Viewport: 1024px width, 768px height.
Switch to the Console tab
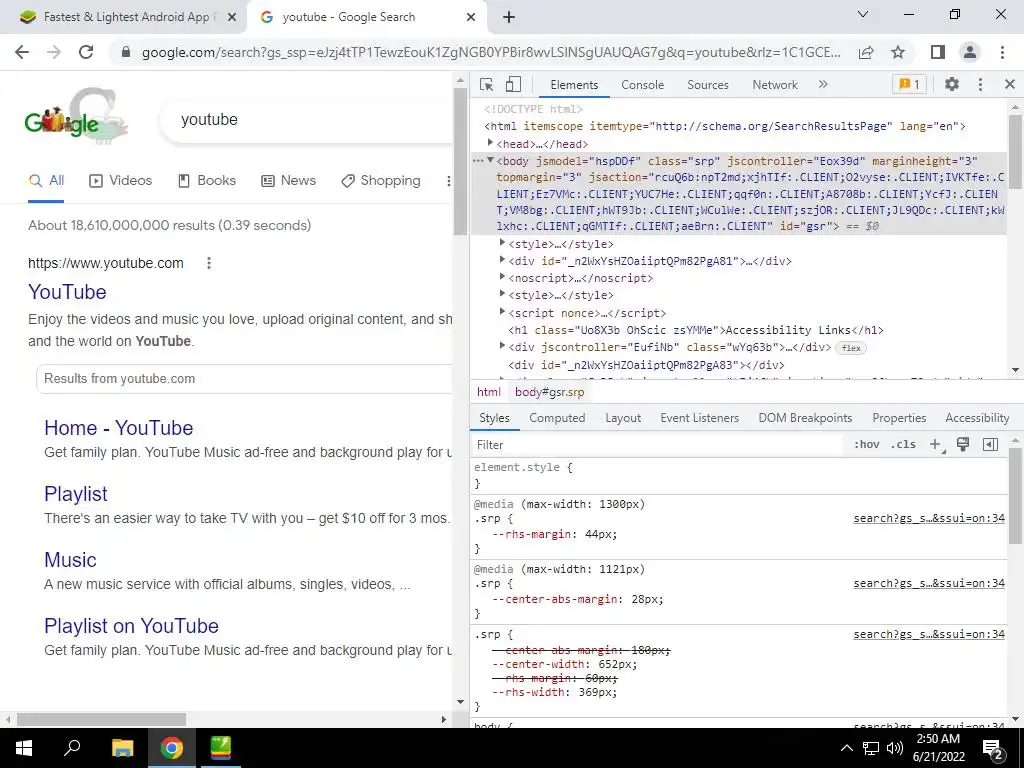(x=643, y=85)
